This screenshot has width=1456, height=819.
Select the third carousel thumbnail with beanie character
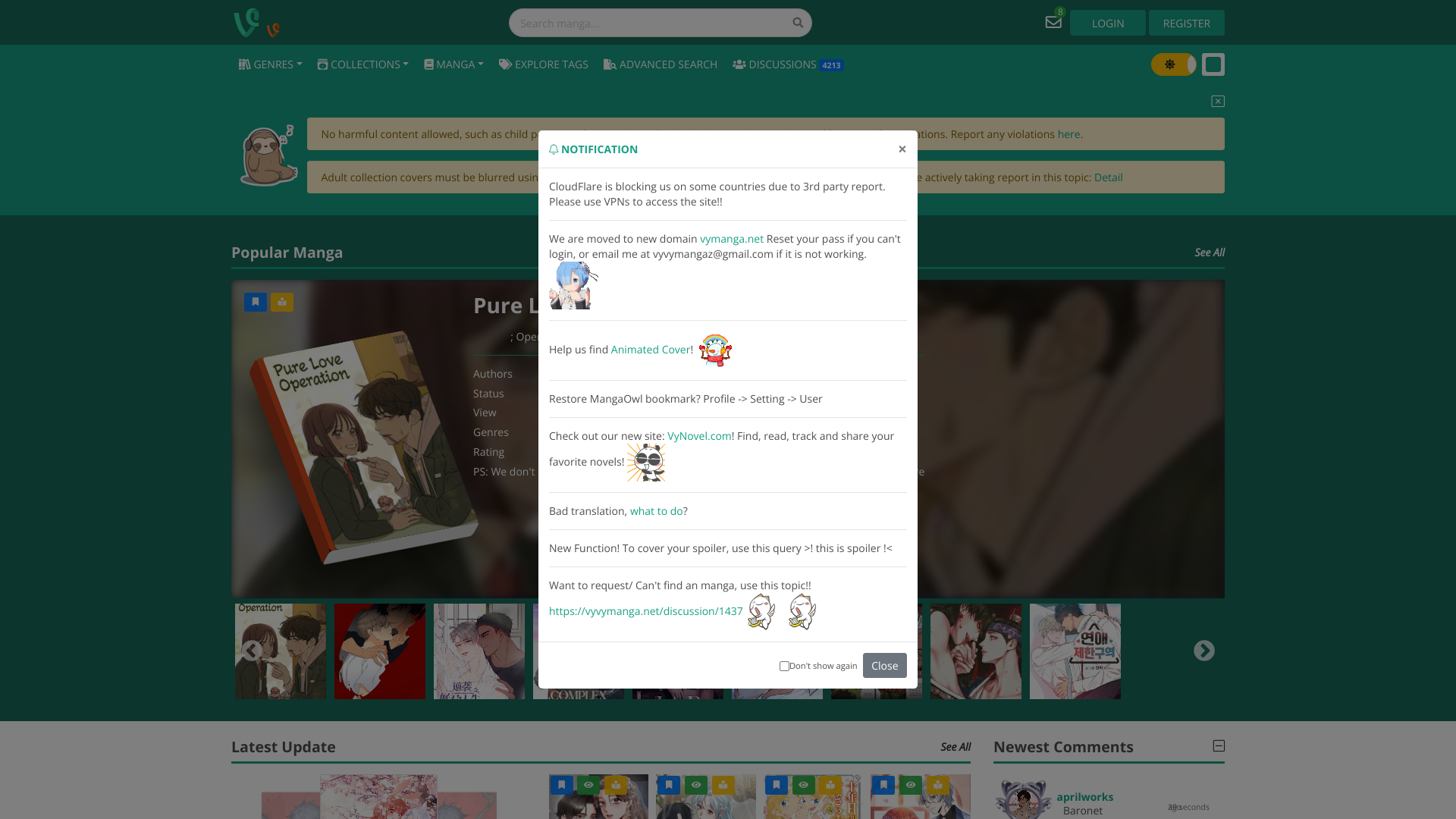click(479, 651)
